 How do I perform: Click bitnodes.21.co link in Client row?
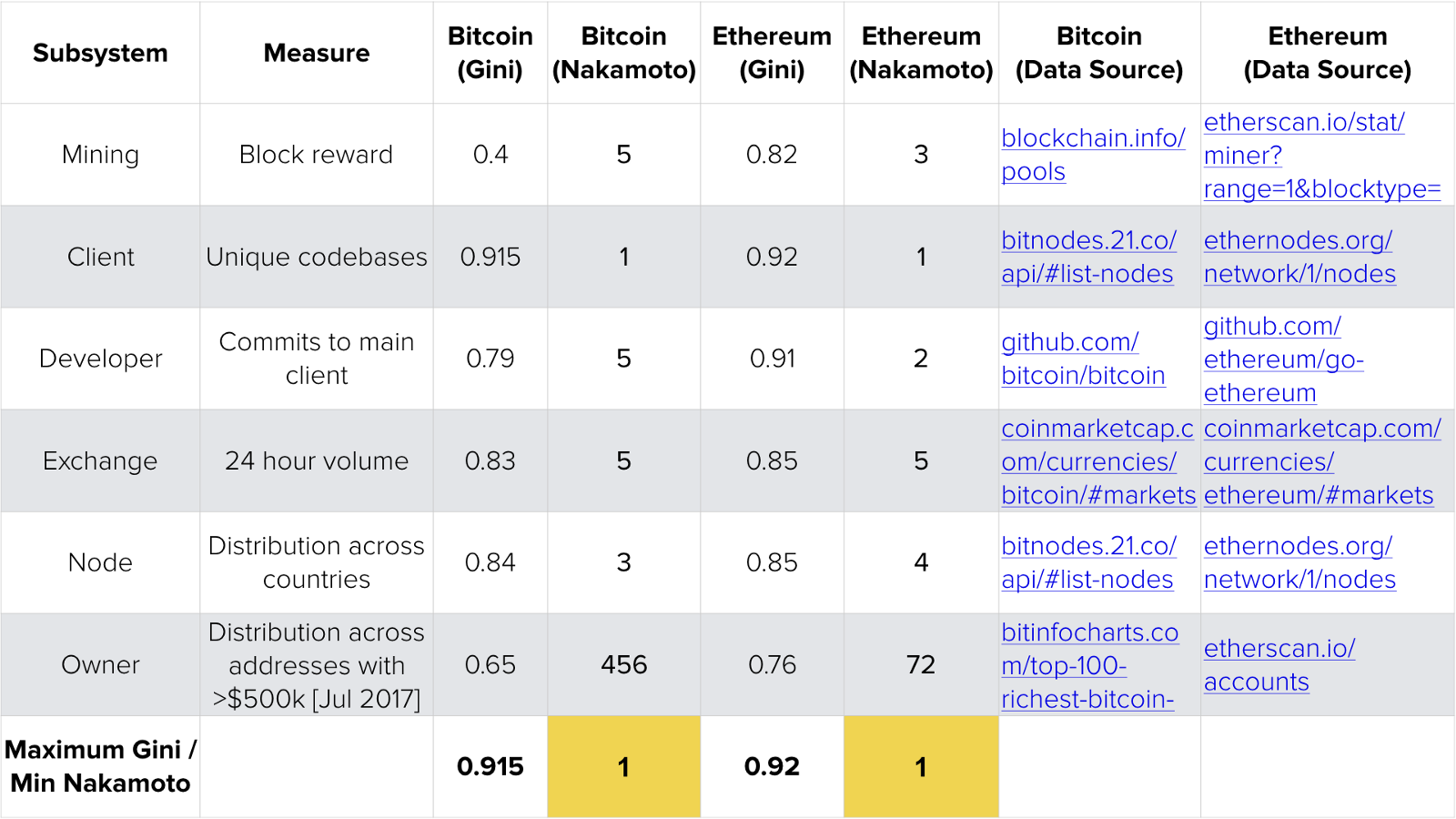[x=1088, y=240]
